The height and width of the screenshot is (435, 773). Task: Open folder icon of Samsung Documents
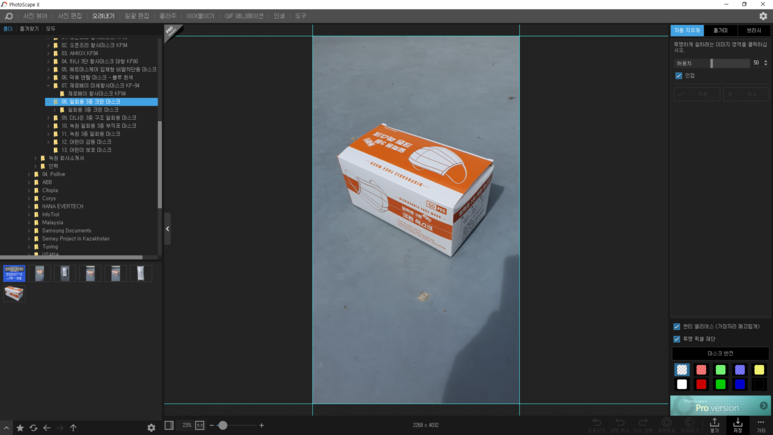point(36,230)
